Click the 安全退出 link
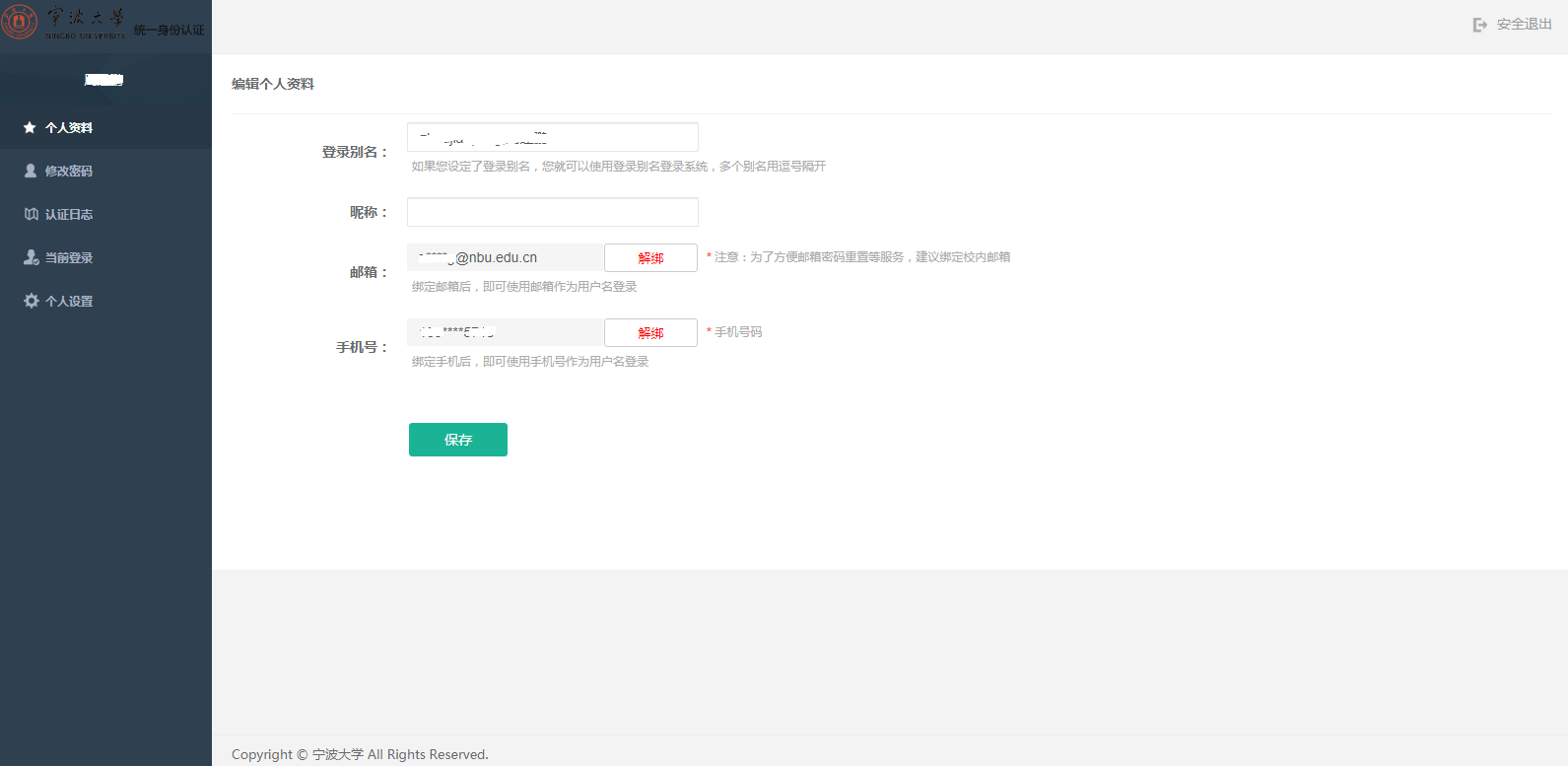This screenshot has height=766, width=1568. point(1524,25)
